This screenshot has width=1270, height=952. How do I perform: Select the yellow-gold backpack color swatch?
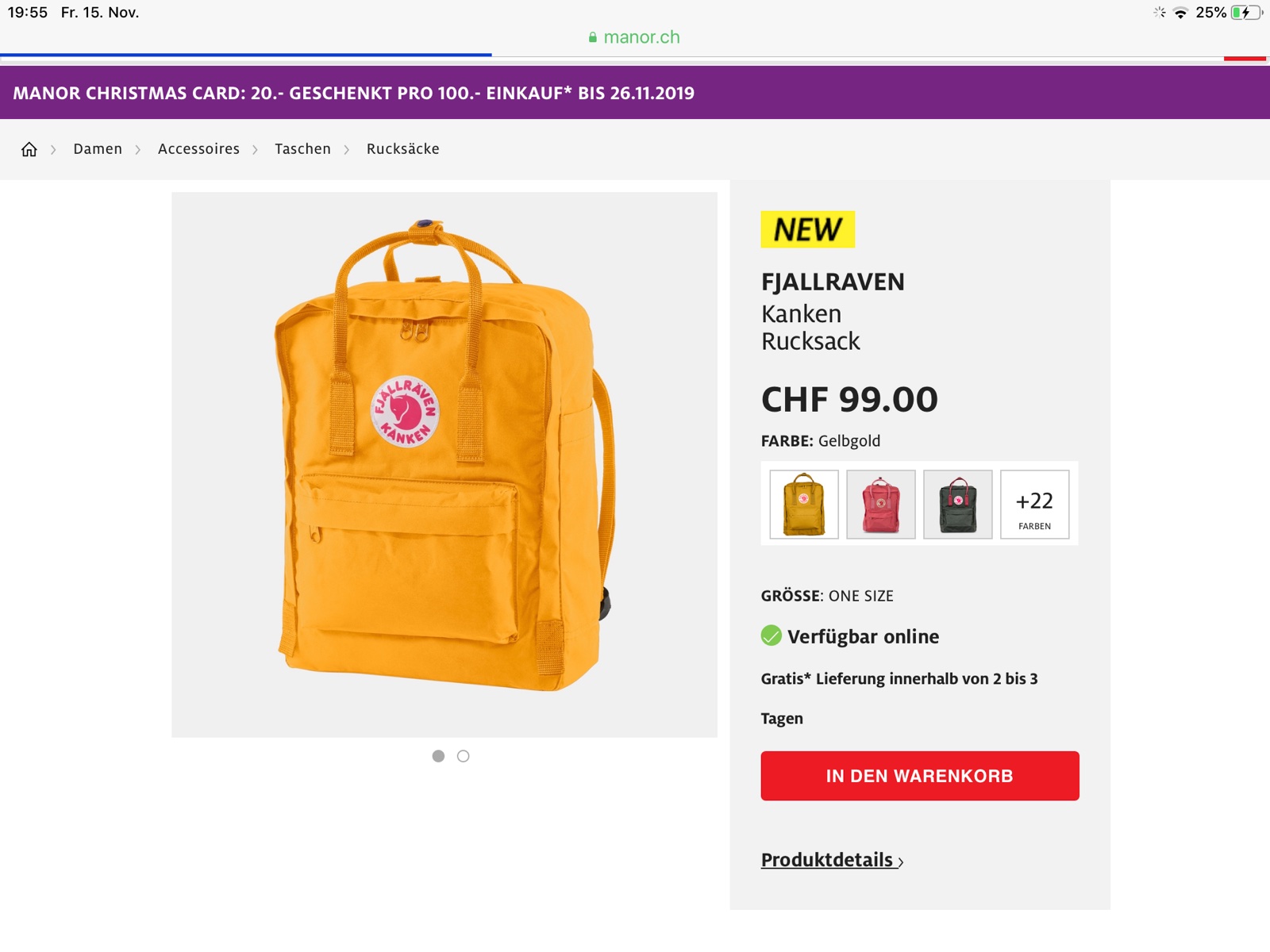804,505
